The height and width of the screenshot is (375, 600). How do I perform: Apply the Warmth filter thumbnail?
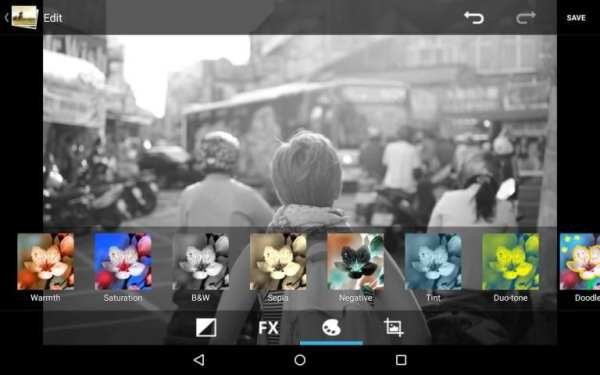pos(46,261)
